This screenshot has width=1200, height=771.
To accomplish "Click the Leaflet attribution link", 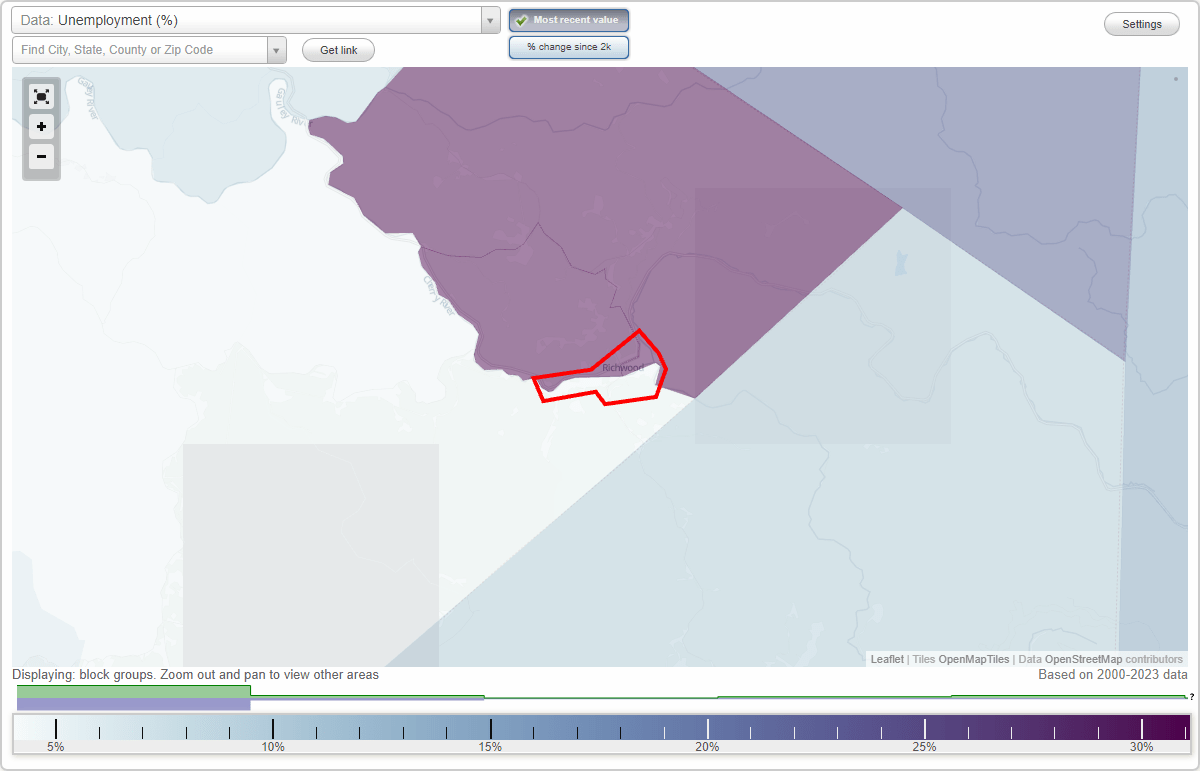I will pyautogui.click(x=886, y=659).
